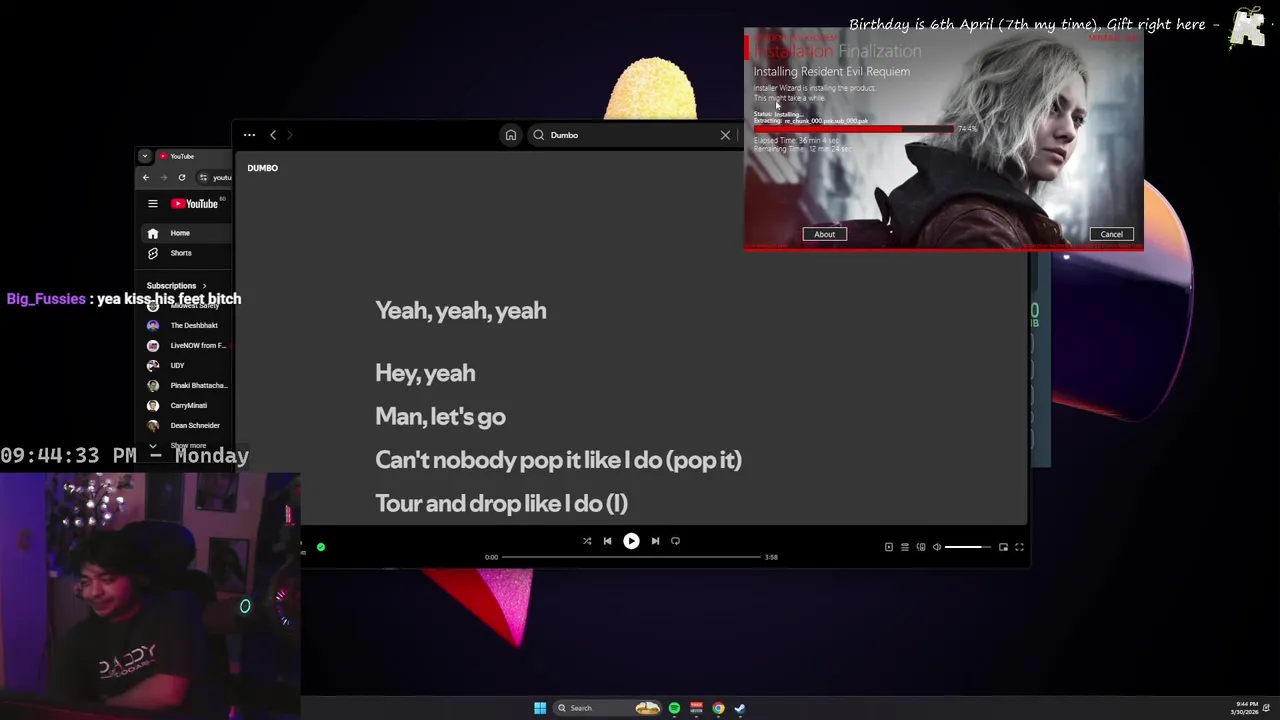Open Spotify Home
Image resolution: width=1280 pixels, height=720 pixels.
511,135
